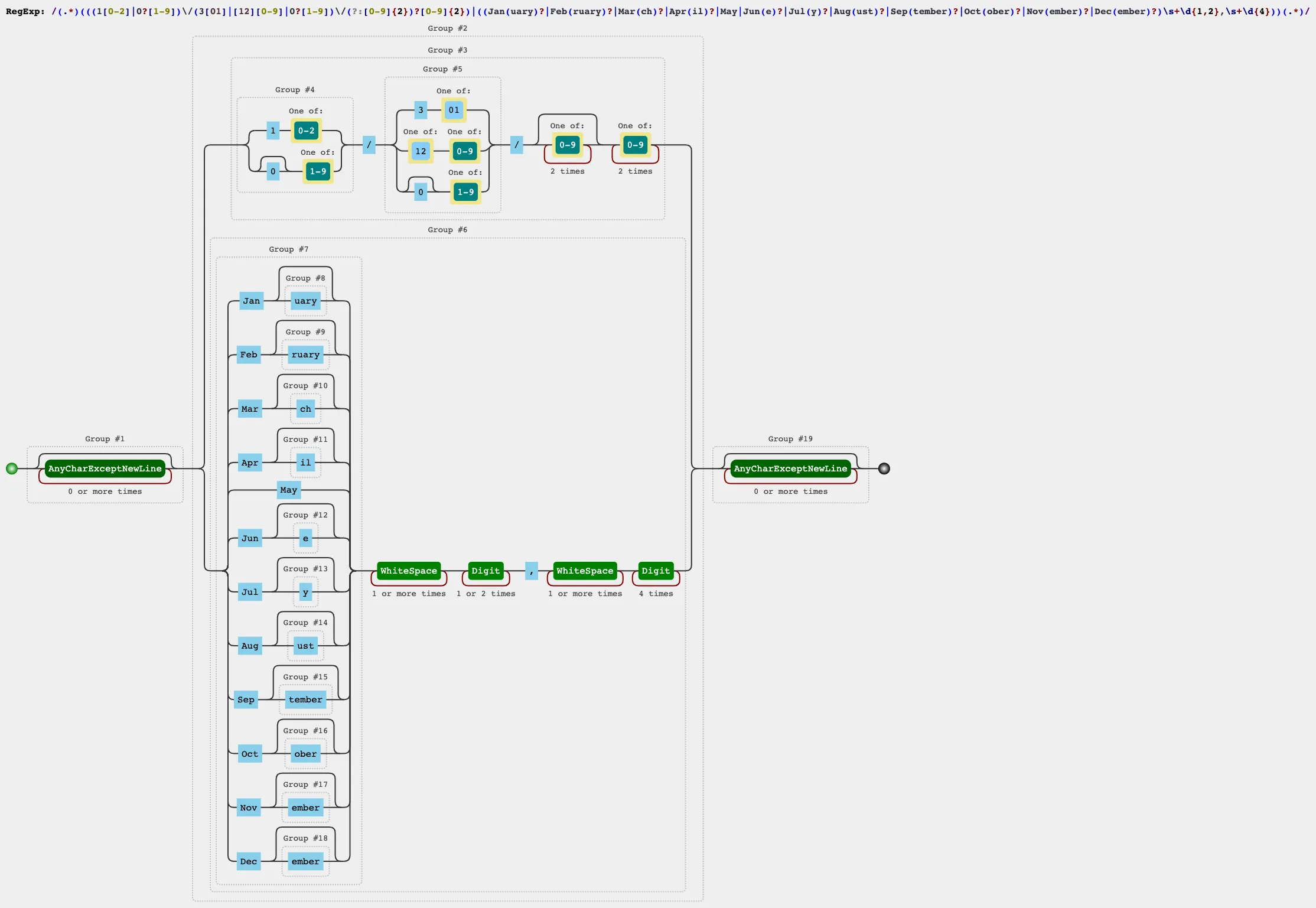Click the 12 character set box
The image size is (1316, 908).
pos(421,151)
